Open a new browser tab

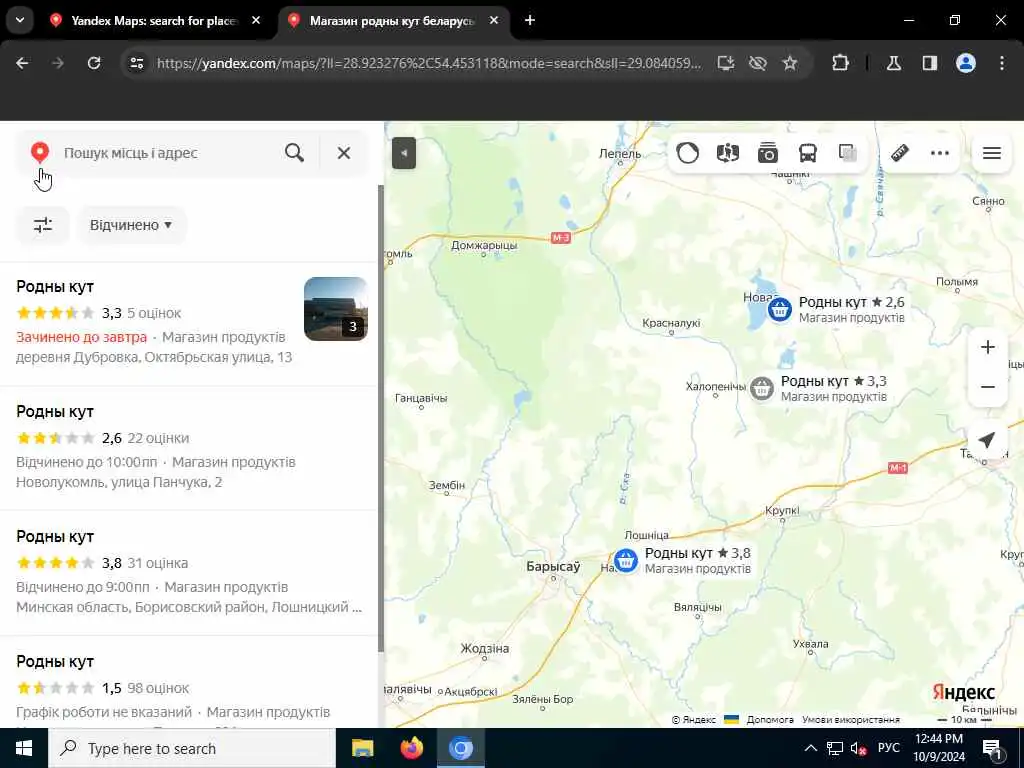tap(530, 20)
